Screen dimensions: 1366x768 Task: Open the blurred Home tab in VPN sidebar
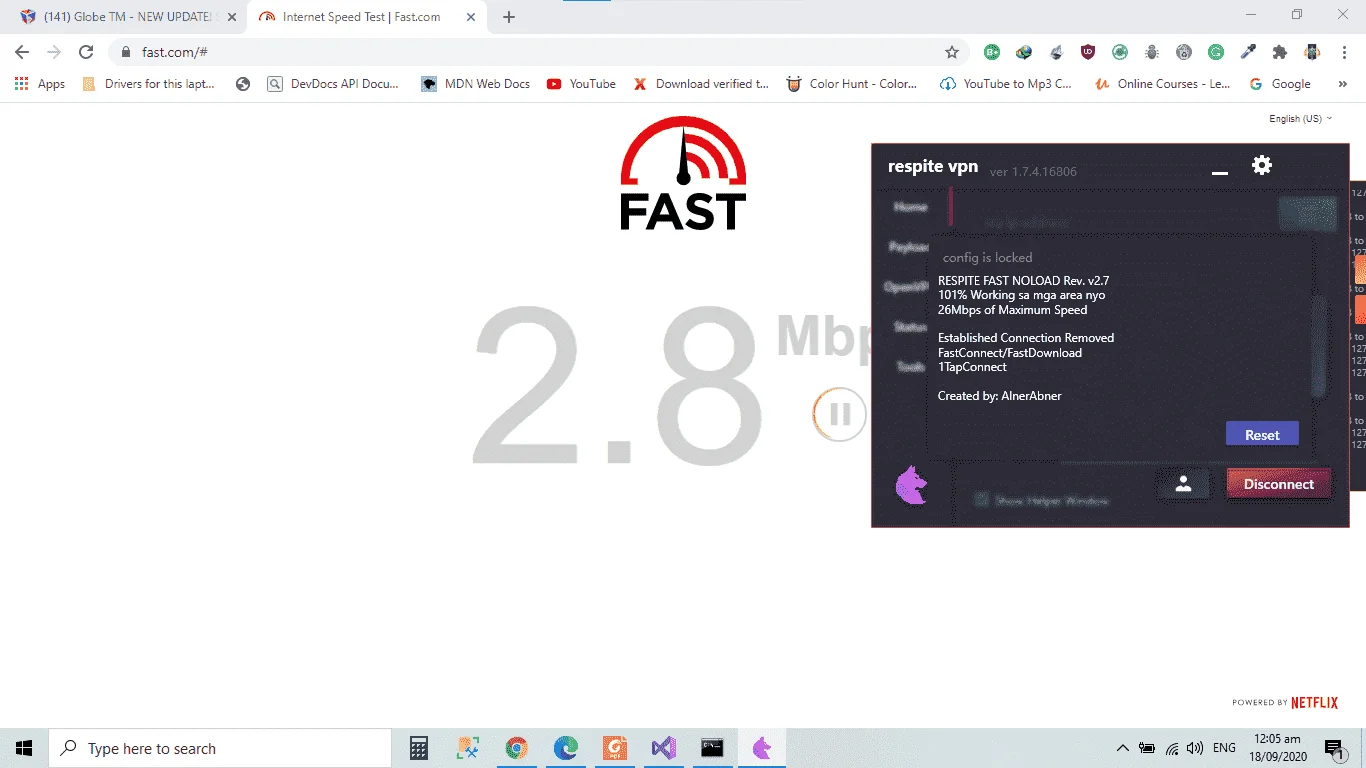pos(910,207)
